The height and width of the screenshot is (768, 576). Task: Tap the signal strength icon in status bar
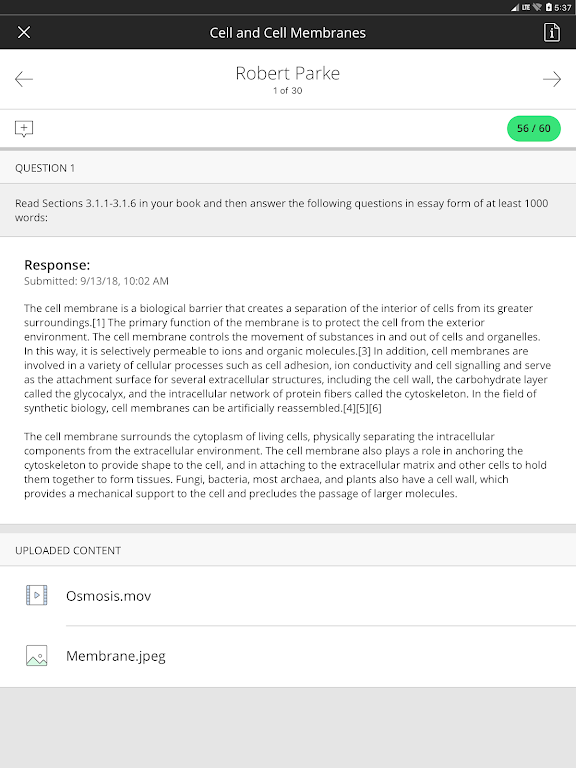(x=515, y=7)
